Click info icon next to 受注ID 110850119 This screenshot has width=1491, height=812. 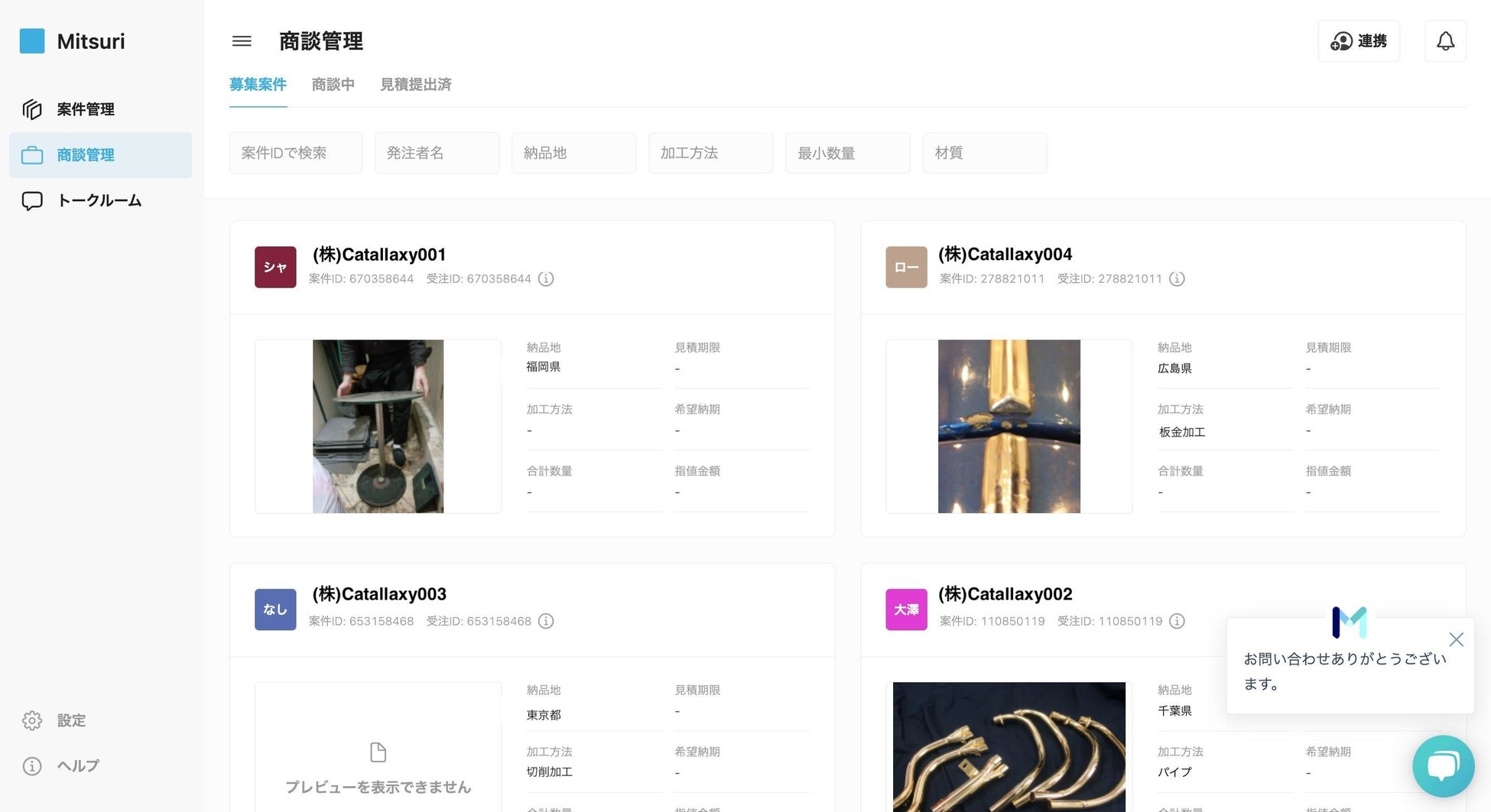tap(1178, 622)
